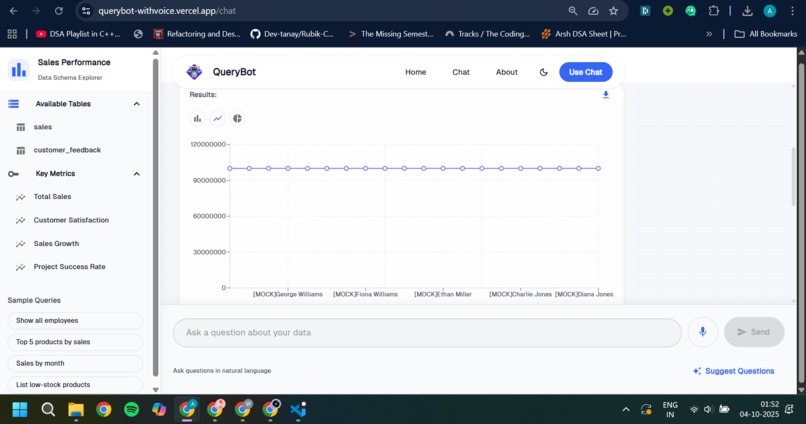This screenshot has width=806, height=424.
Task: Open the Windows Start menu
Action: pos(20,410)
